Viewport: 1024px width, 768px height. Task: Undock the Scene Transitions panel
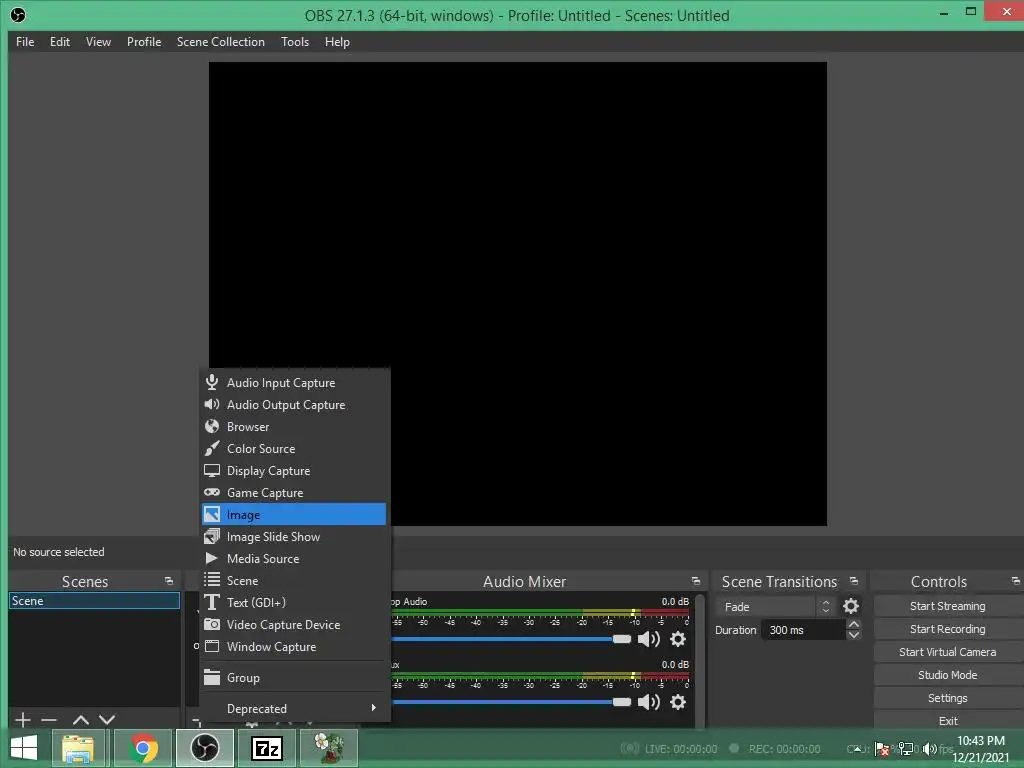pyautogui.click(x=854, y=581)
